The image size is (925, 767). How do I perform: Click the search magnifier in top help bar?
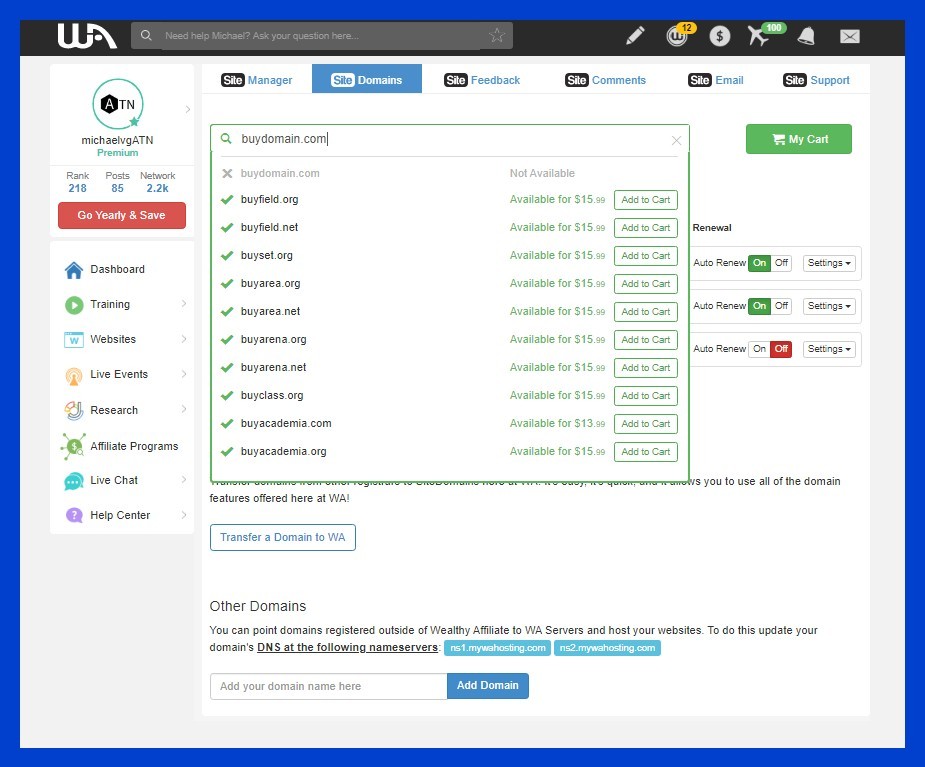click(x=146, y=35)
